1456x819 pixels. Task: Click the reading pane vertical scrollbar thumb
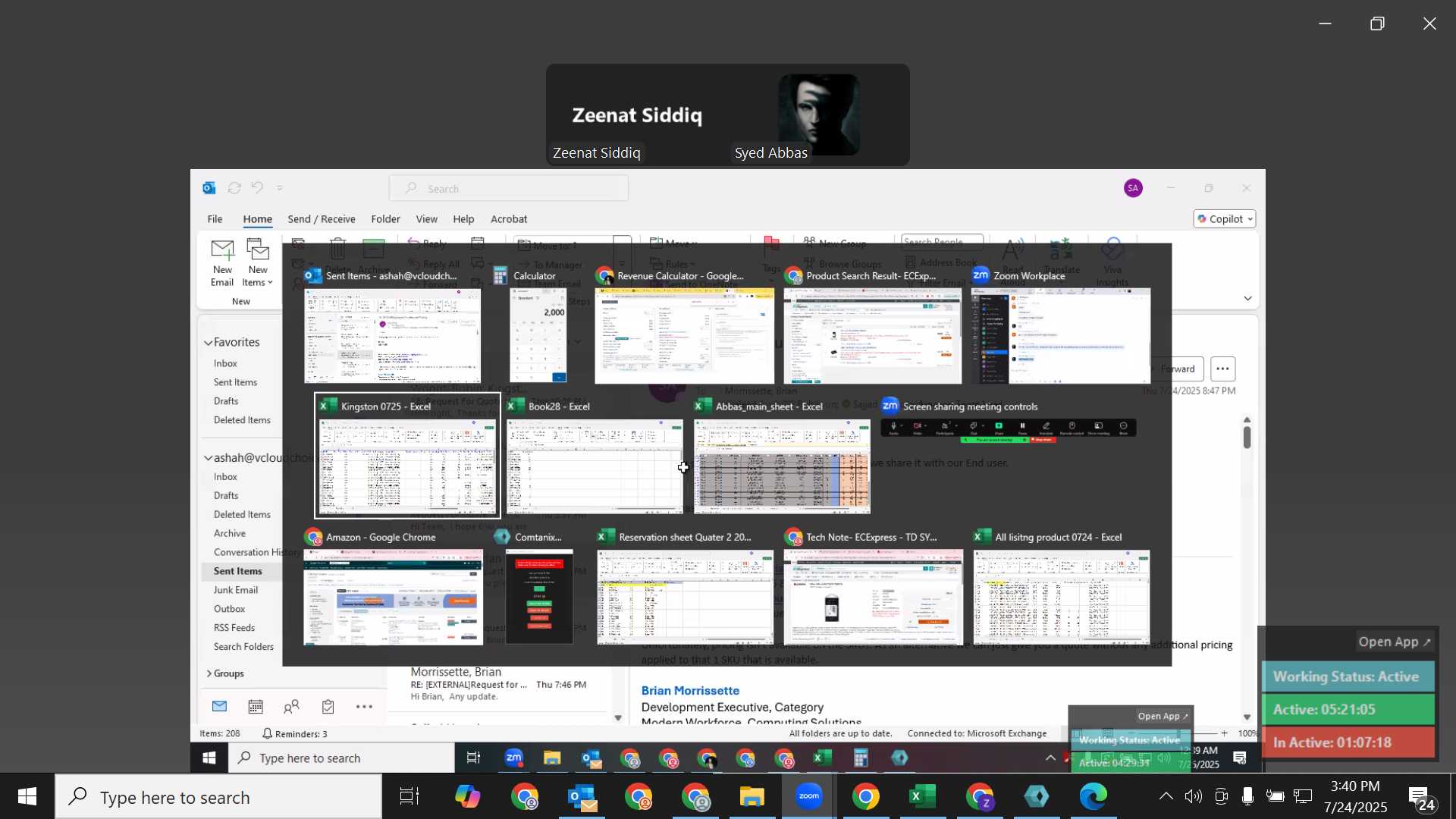click(1247, 437)
